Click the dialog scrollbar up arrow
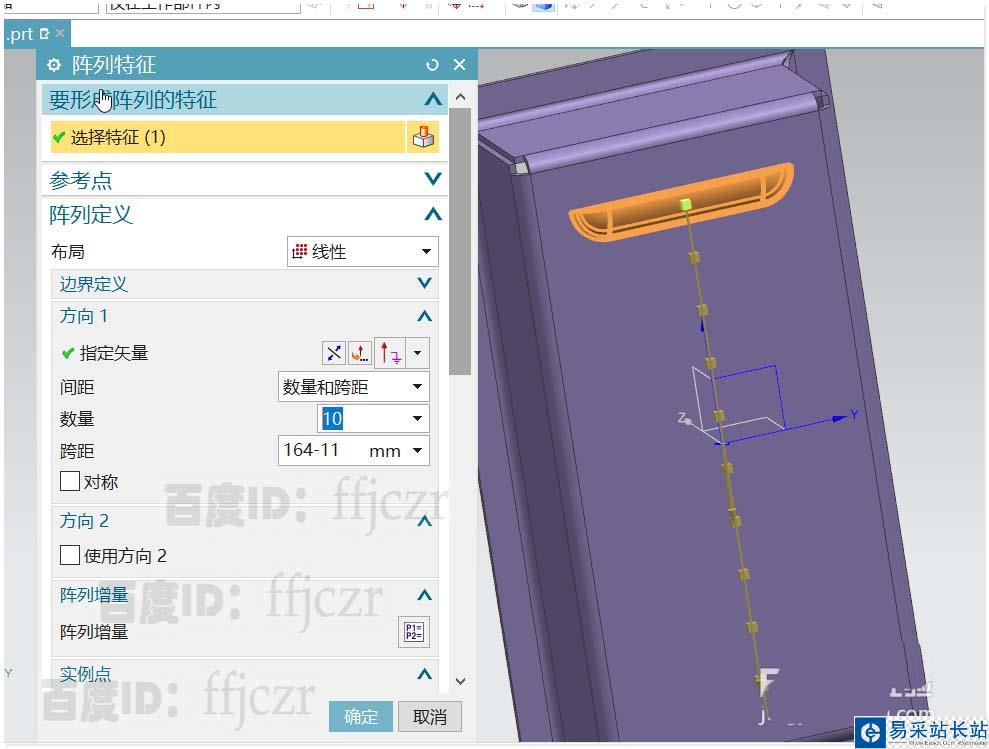Screen dimensions: 989x749 pos(460,97)
